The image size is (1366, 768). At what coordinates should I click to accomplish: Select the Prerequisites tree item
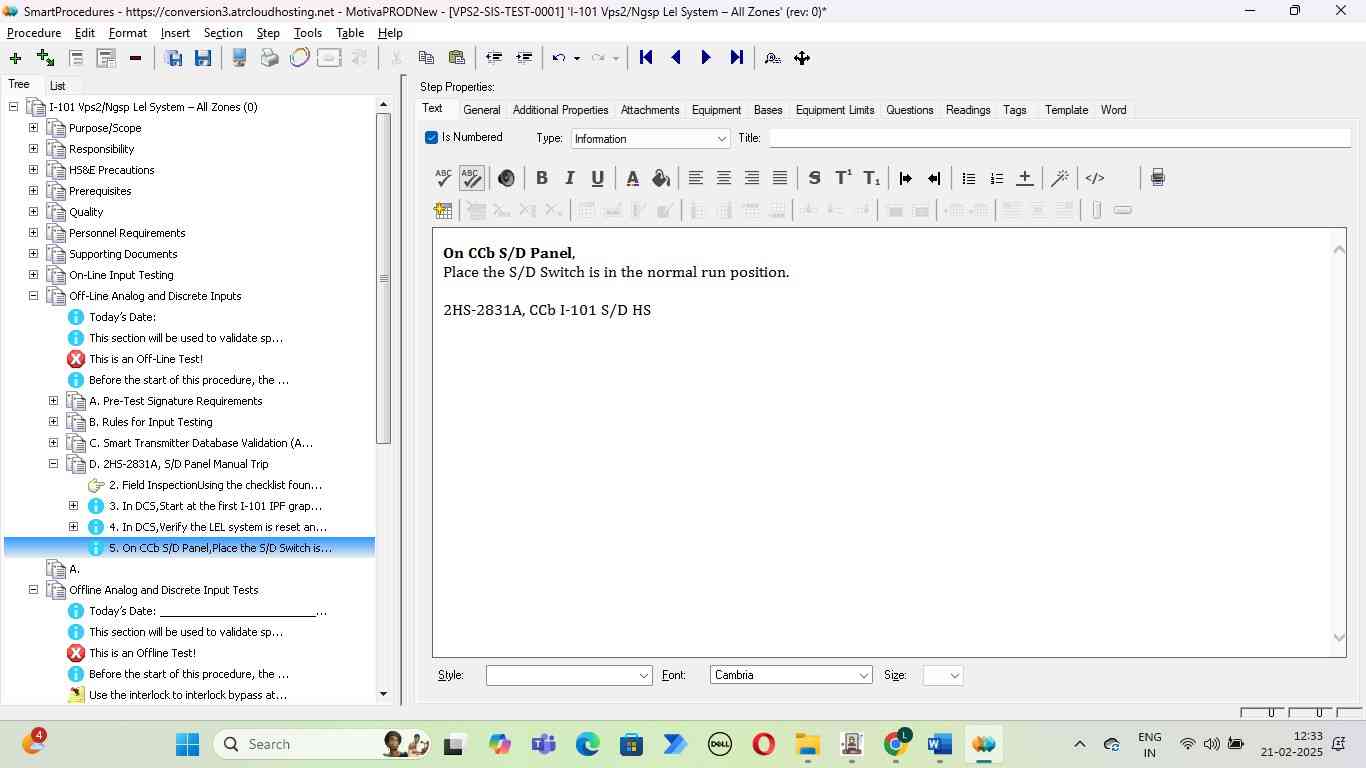[100, 191]
